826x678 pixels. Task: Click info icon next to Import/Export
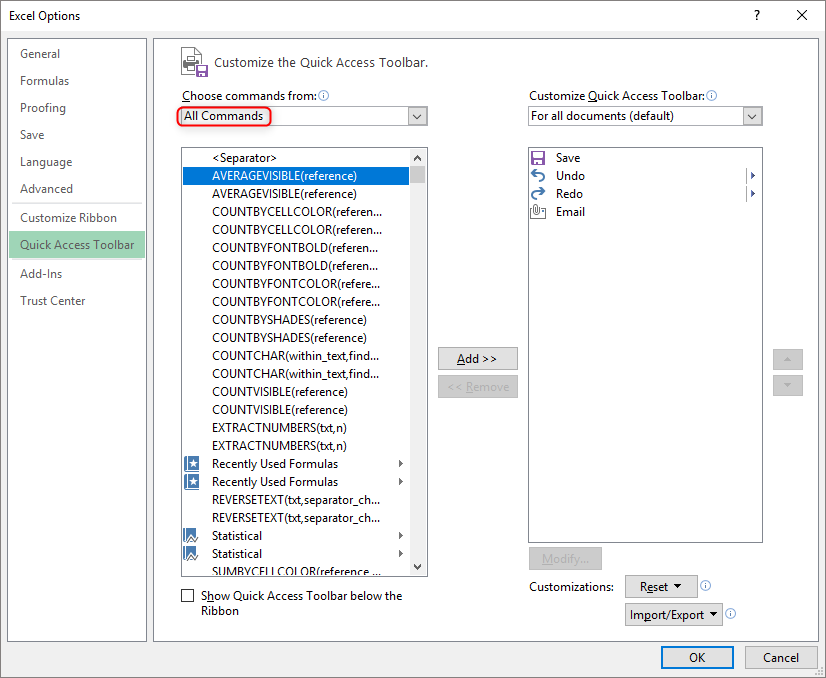731,614
